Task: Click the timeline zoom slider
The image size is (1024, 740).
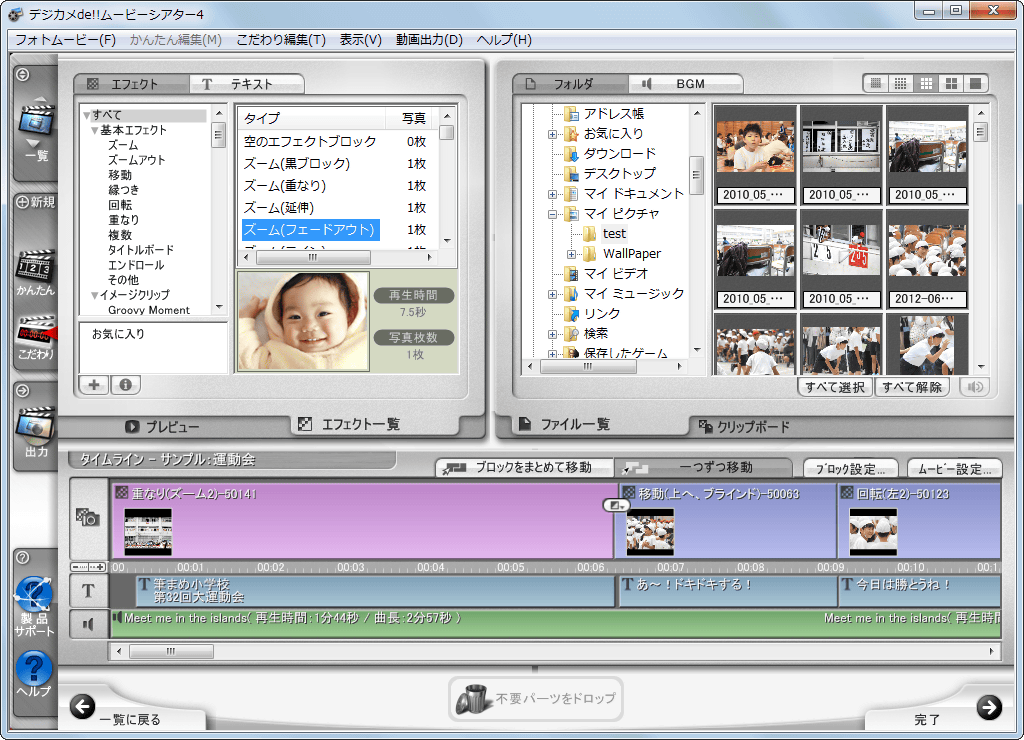Action: pyautogui.click(x=89, y=567)
